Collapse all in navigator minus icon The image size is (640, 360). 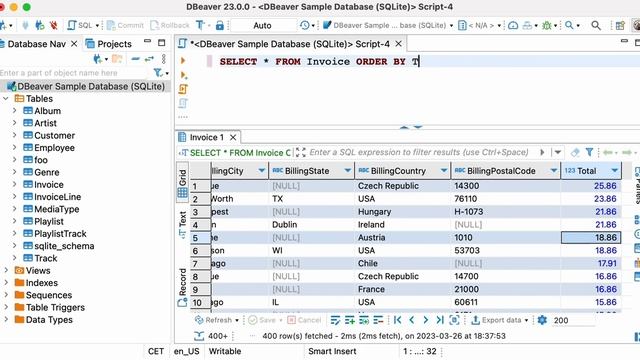pyautogui.click(x=136, y=59)
